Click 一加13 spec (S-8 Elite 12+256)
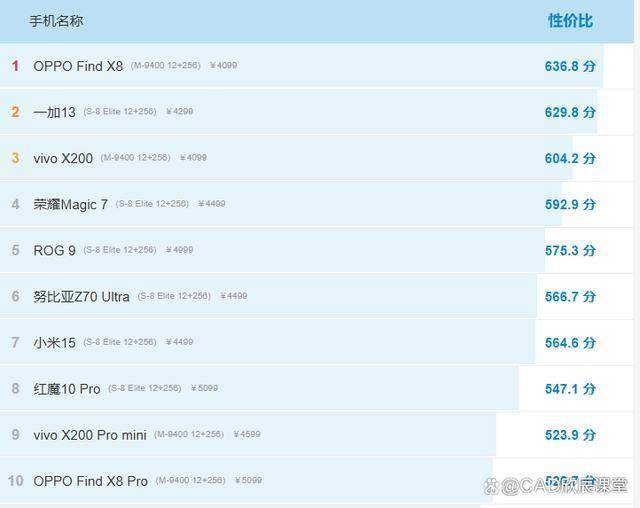The image size is (640, 508). 120,111
